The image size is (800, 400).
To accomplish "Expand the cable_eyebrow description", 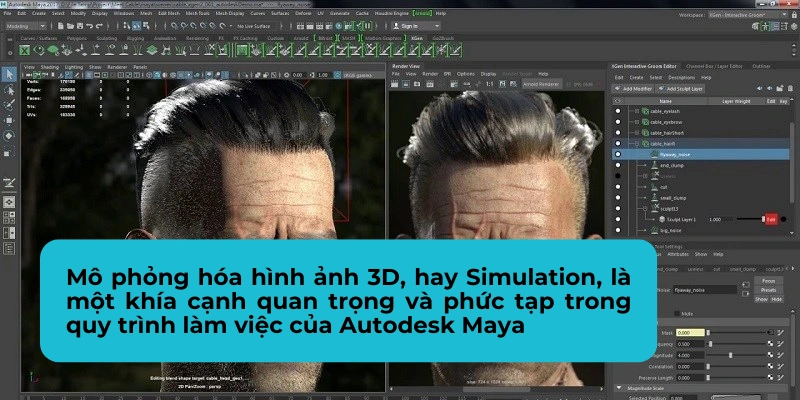I will click(x=636, y=122).
